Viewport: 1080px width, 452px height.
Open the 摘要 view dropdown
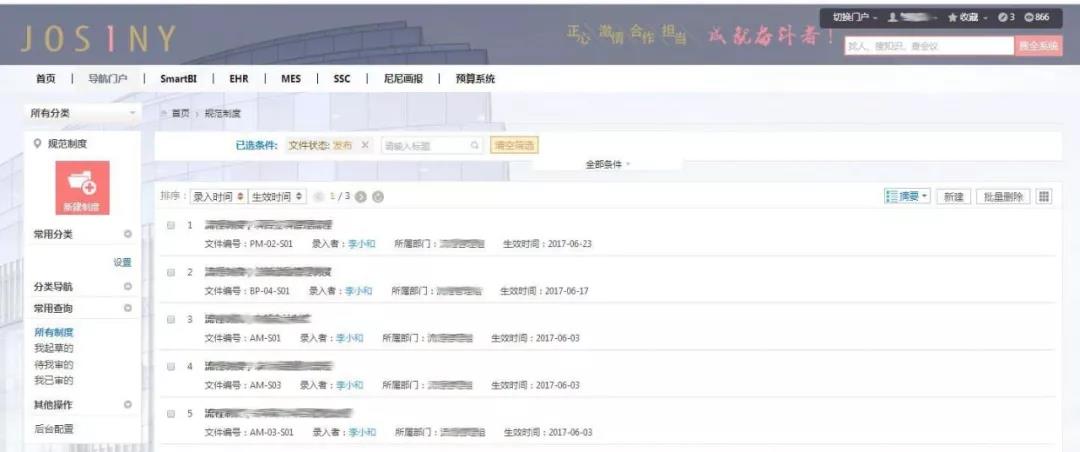(907, 196)
